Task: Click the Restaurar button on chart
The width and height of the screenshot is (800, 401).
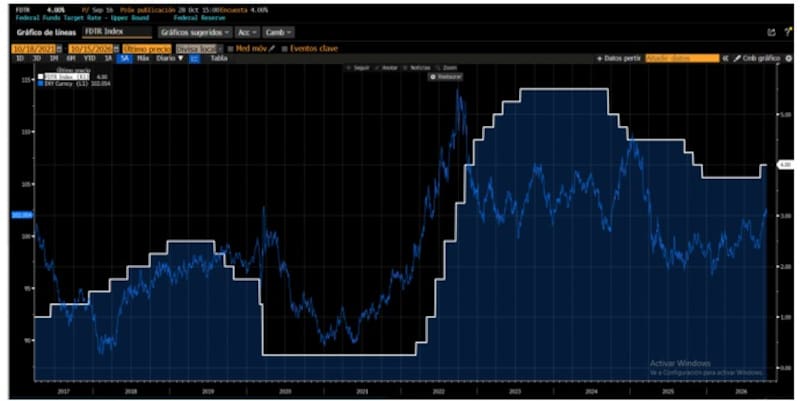Action: click(445, 77)
